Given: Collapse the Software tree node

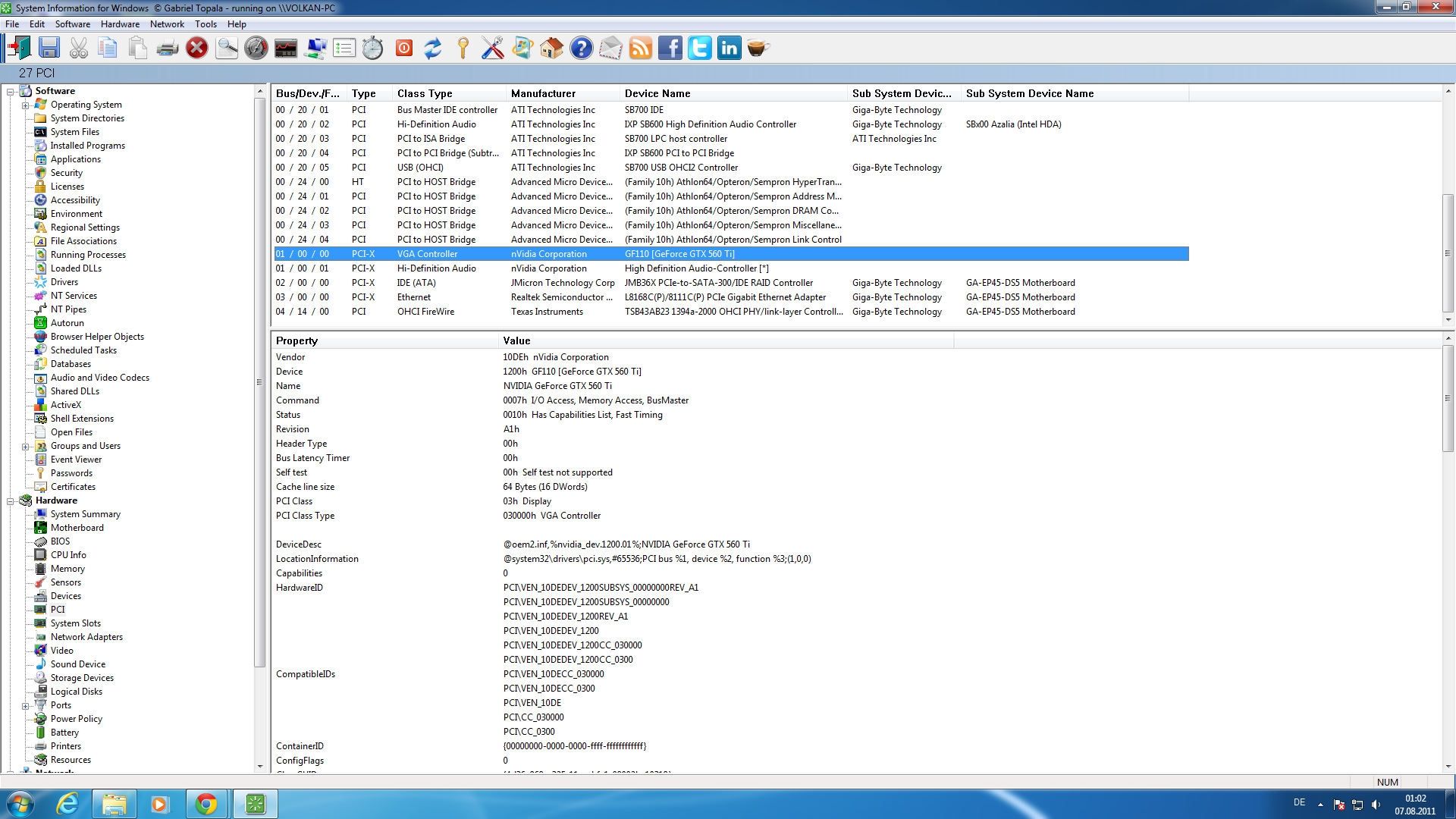Looking at the screenshot, I should [11, 92].
